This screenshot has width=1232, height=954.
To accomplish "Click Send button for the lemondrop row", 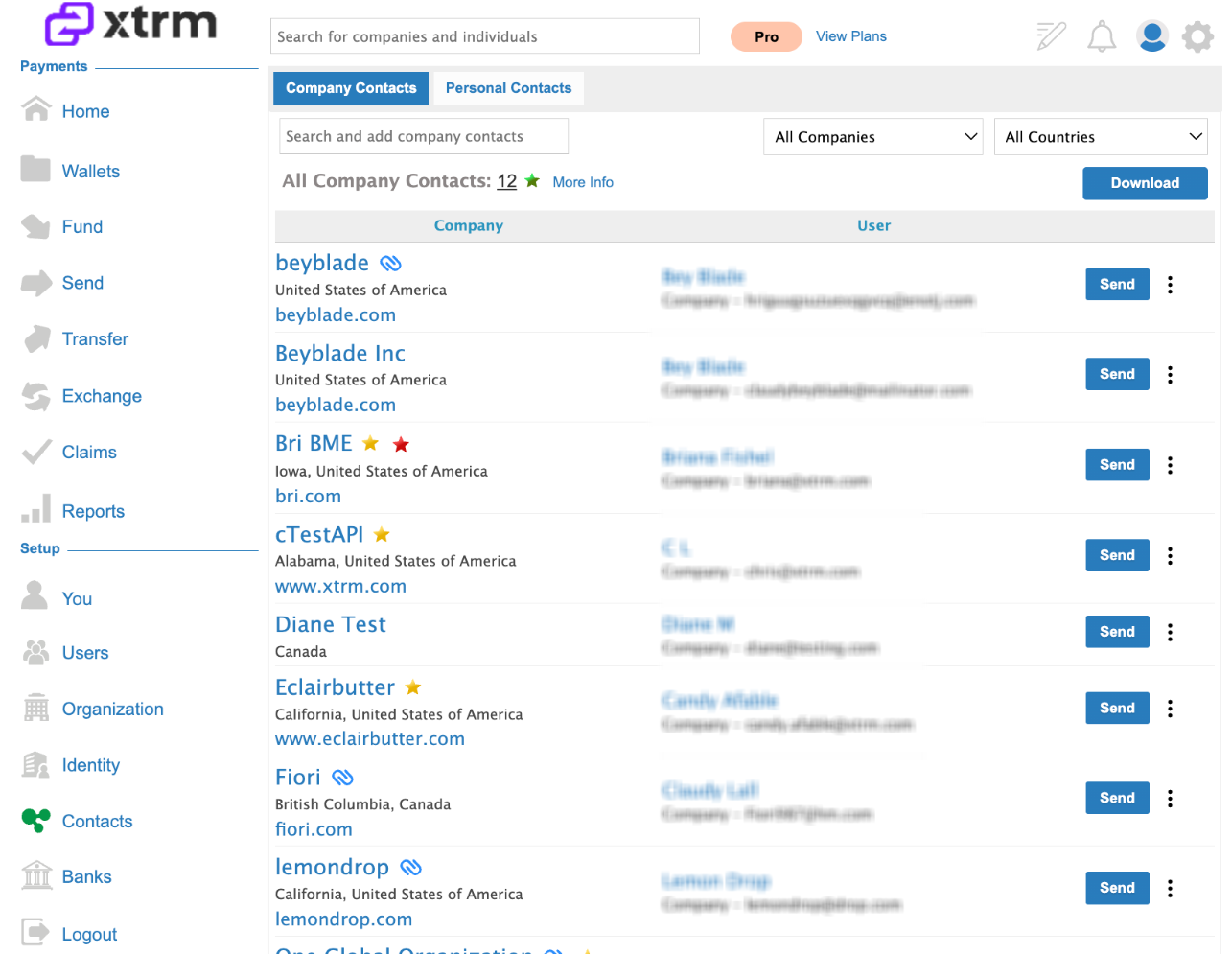I will coord(1117,888).
